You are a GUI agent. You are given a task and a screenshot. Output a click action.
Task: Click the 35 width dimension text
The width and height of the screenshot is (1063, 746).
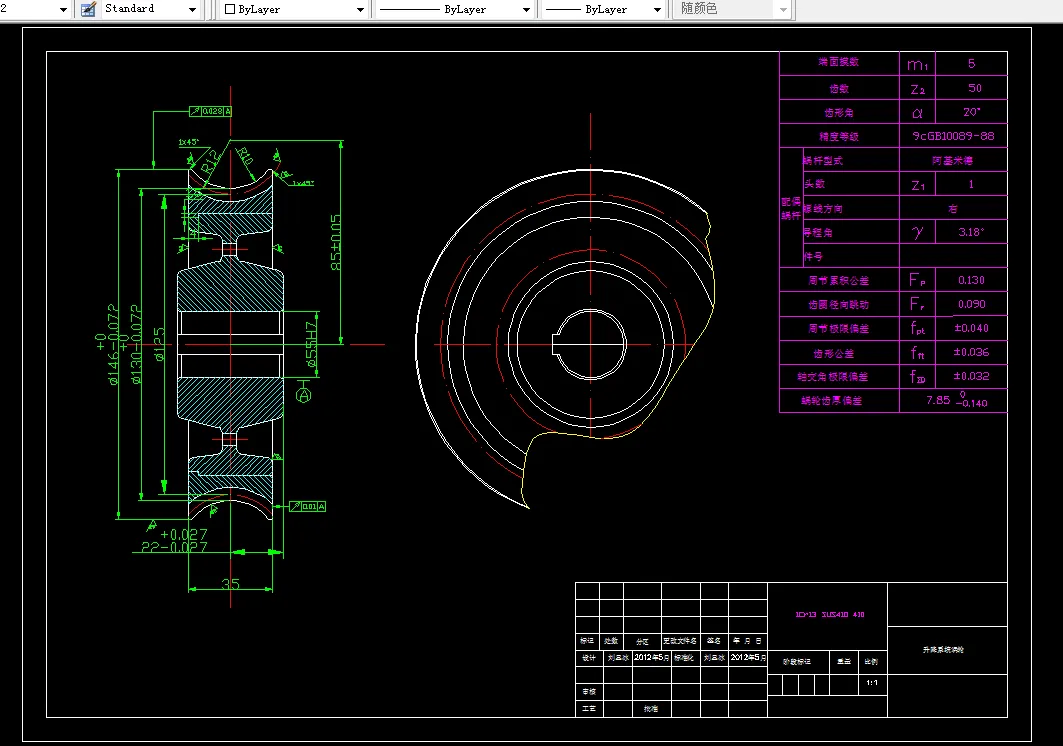[x=230, y=584]
